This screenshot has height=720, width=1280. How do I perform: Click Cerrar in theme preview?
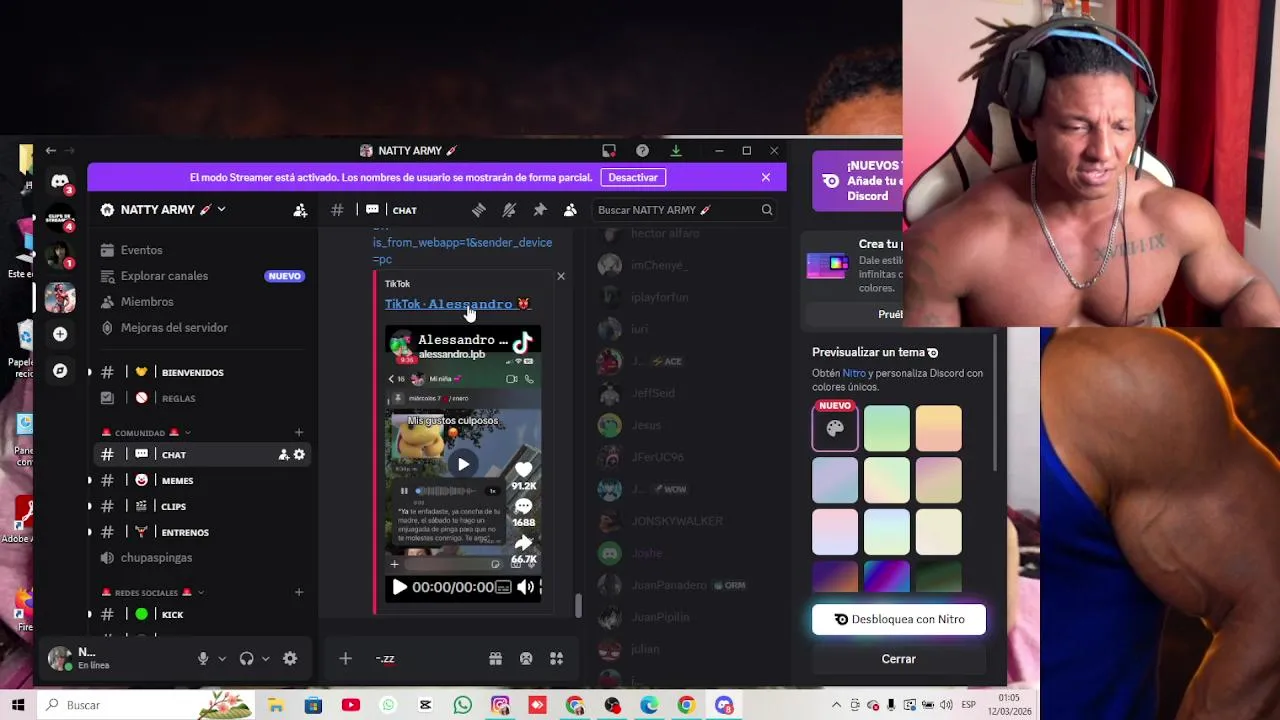click(899, 659)
